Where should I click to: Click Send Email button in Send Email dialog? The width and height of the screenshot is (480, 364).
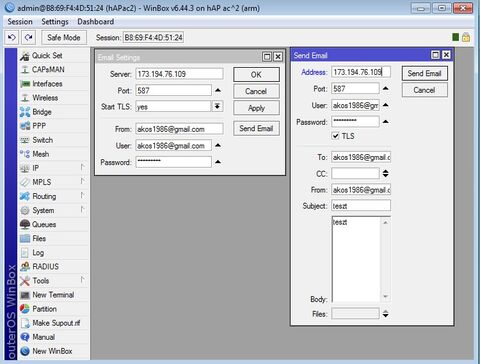point(424,73)
